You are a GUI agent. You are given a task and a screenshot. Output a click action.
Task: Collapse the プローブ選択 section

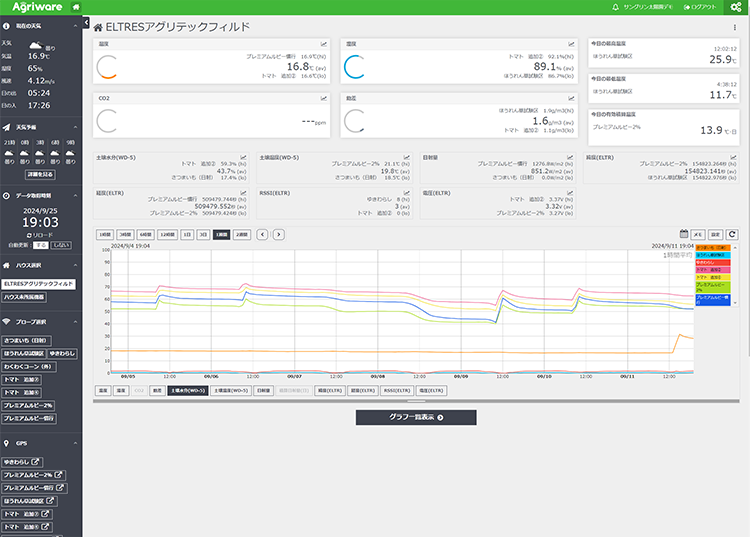point(75,323)
